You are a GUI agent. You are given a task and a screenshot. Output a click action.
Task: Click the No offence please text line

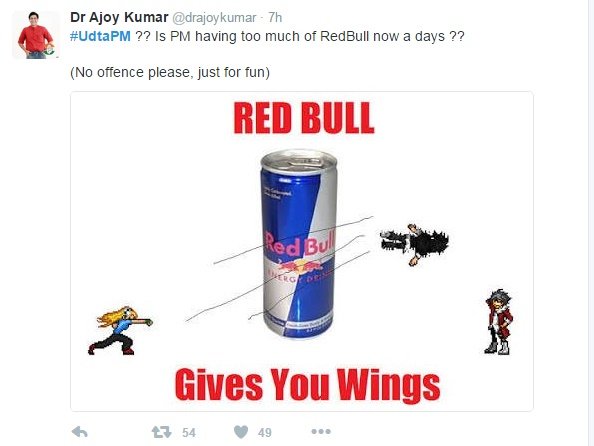click(x=170, y=72)
